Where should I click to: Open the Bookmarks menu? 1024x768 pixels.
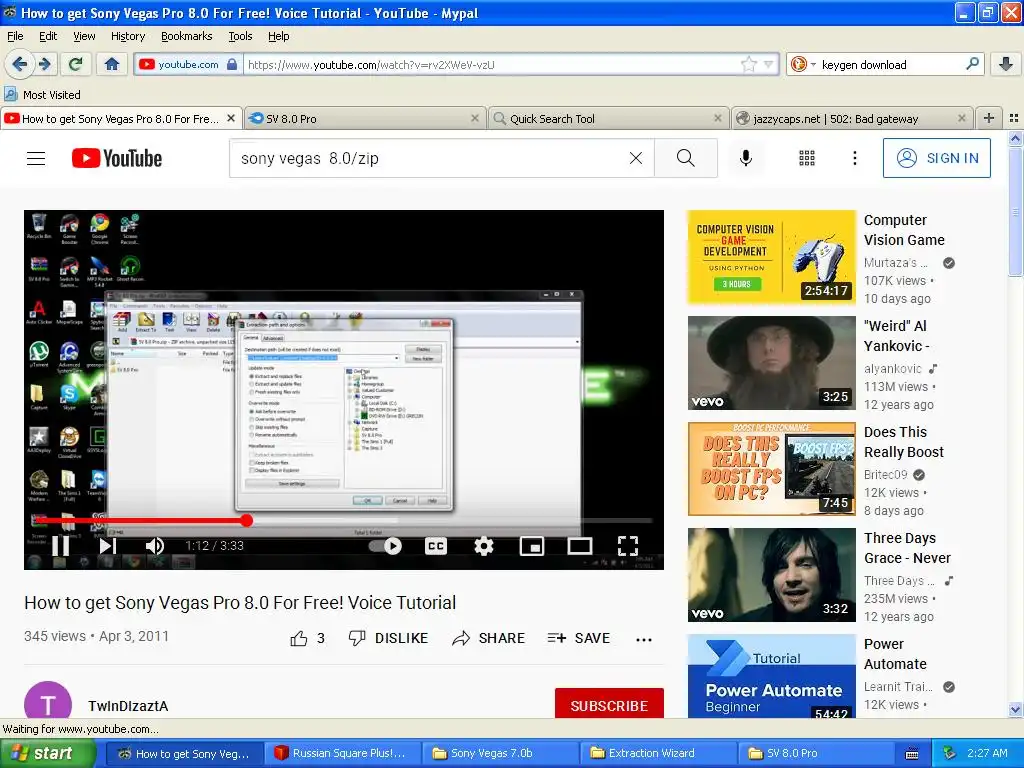tap(187, 36)
